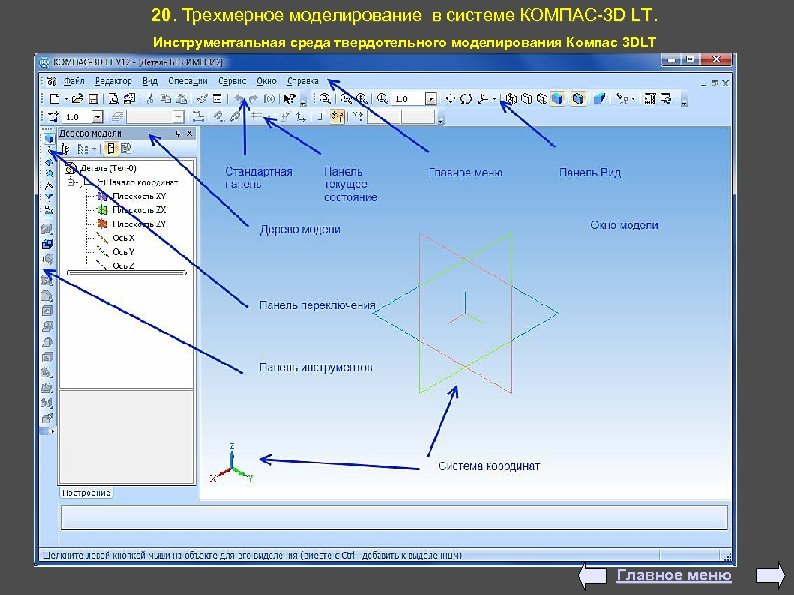Go to next slide with right arrow

770,576
